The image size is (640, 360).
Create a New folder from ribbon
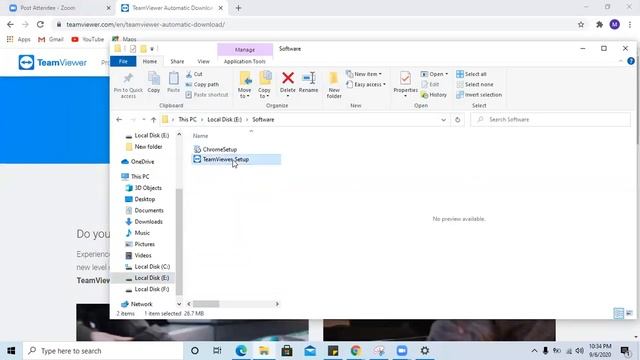[x=334, y=84]
